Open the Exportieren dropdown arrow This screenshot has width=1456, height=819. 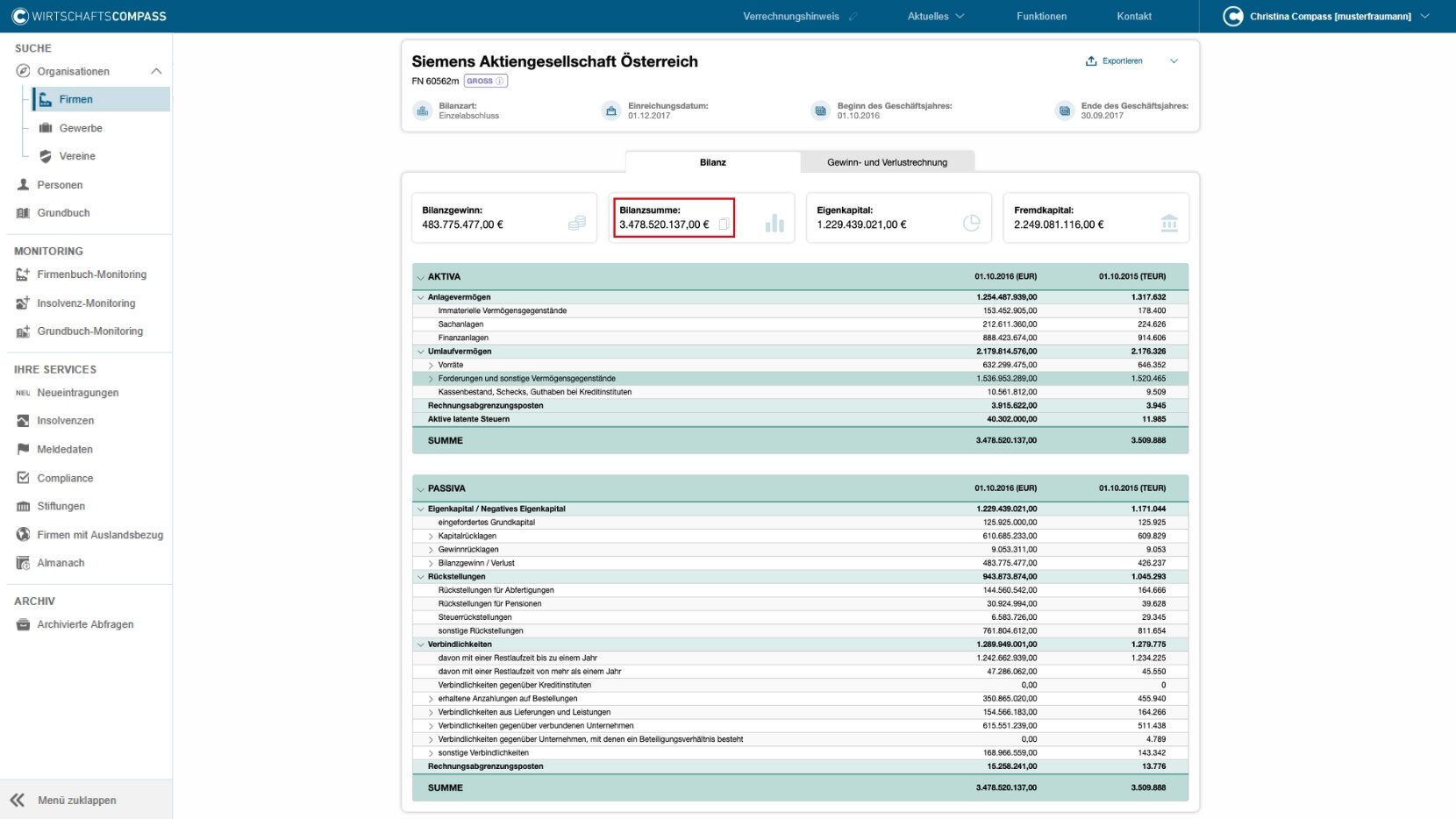pos(1174,61)
